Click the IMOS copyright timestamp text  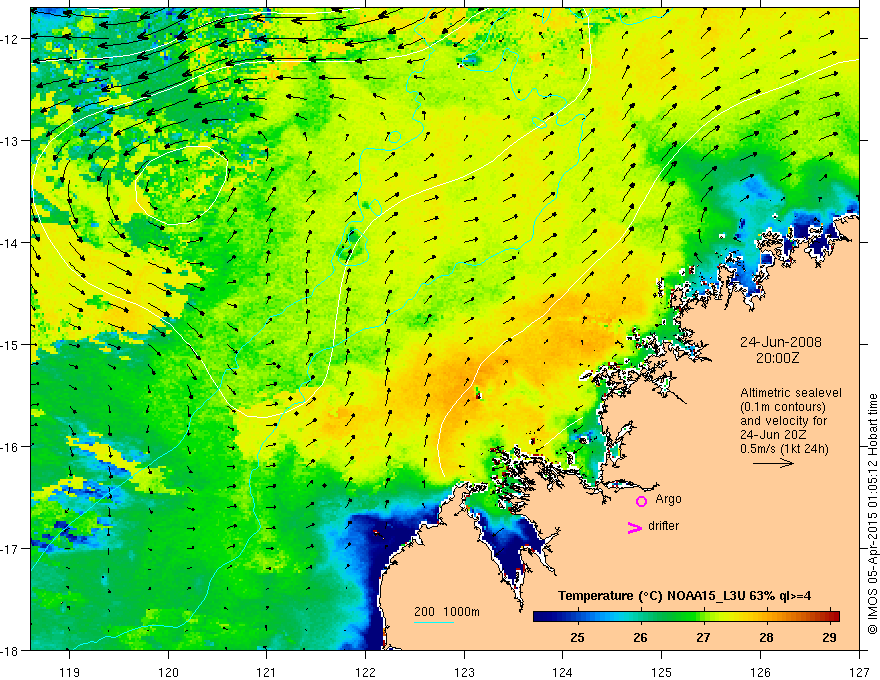[872, 514]
